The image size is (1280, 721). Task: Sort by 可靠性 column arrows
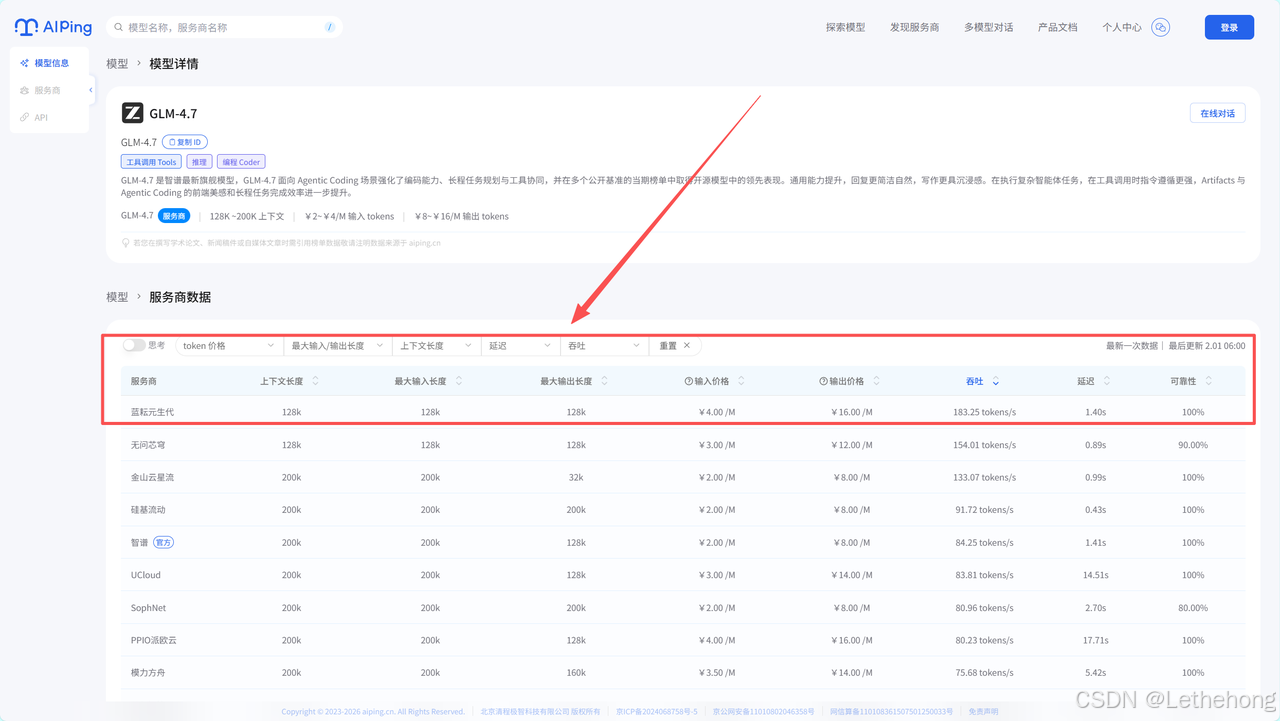tap(1208, 381)
